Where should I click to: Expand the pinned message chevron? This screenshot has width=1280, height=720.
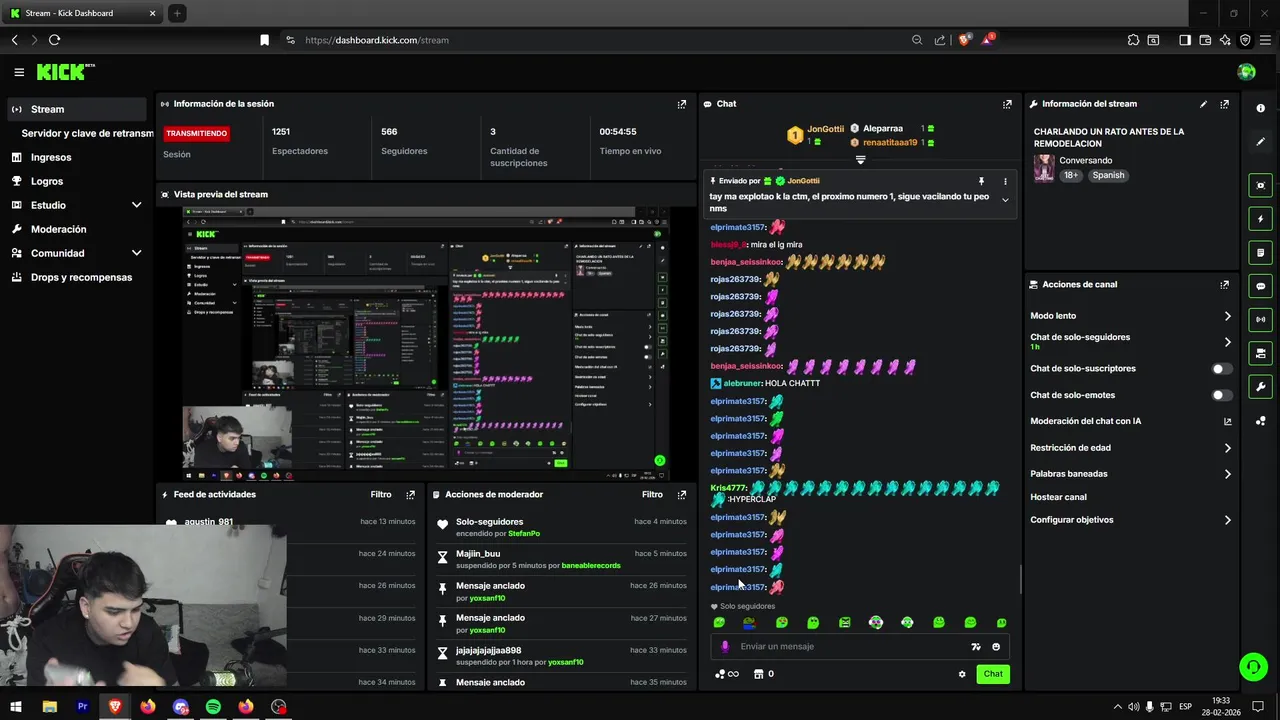(x=1005, y=200)
